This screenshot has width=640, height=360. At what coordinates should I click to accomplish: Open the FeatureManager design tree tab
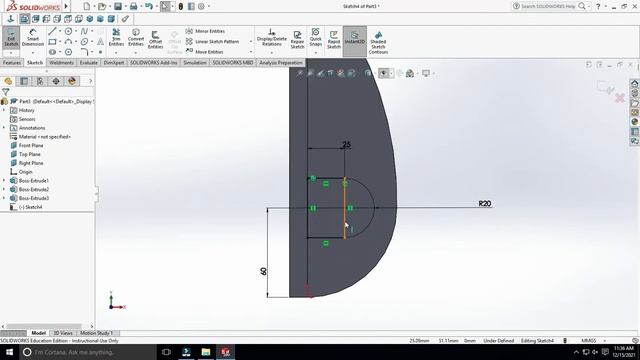pyautogui.click(x=8, y=81)
